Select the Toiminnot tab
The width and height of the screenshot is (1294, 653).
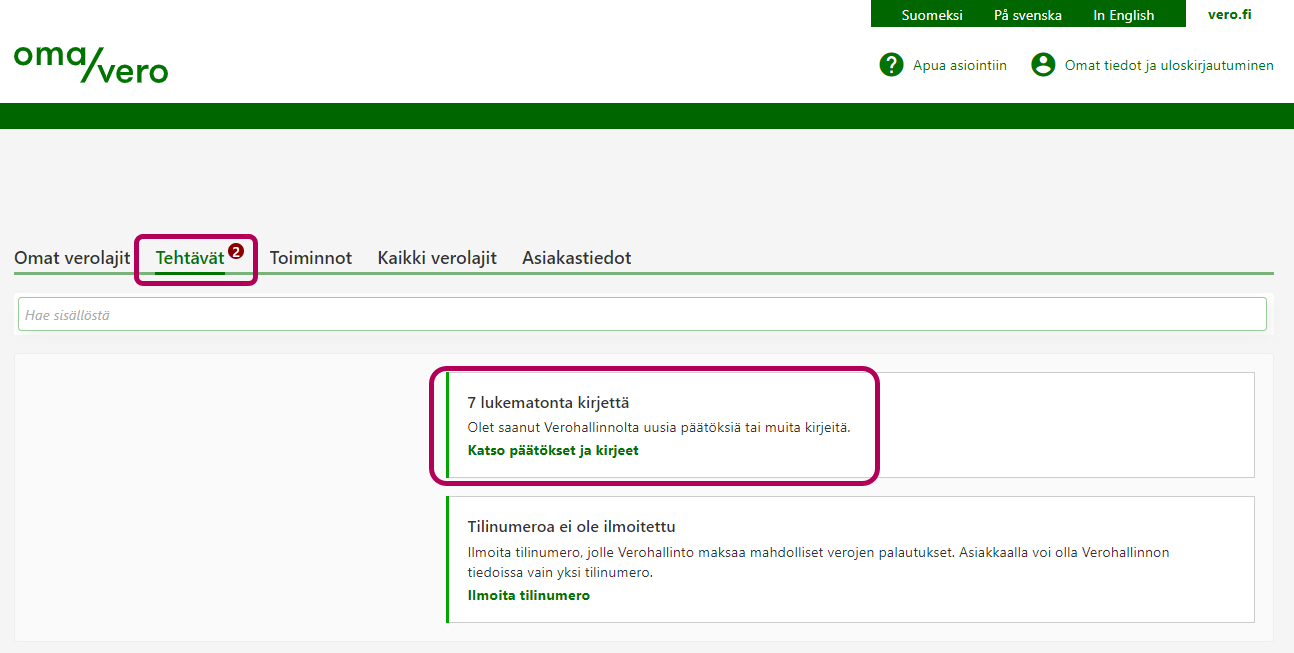click(x=311, y=257)
